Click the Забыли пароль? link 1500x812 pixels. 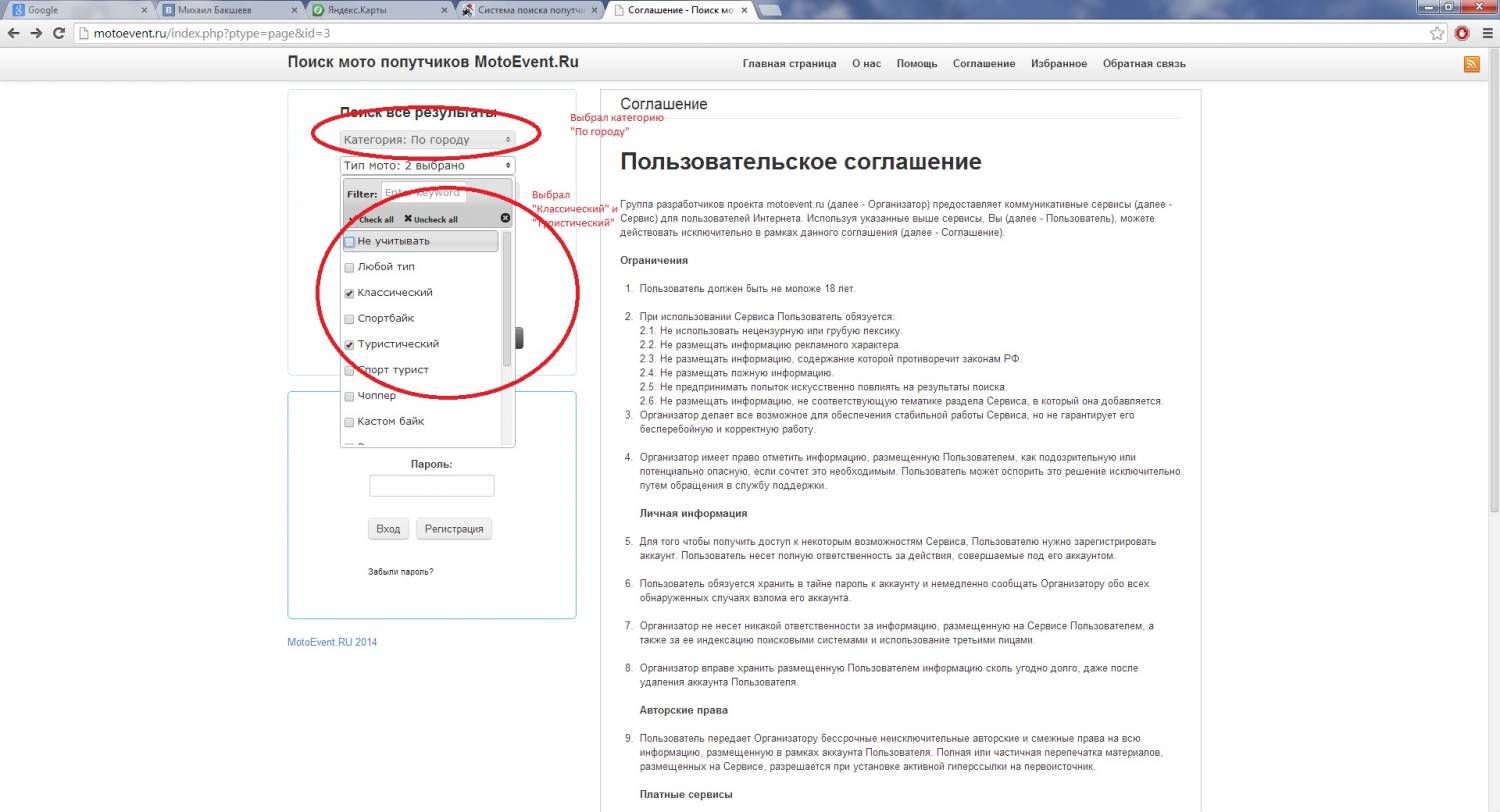point(401,572)
